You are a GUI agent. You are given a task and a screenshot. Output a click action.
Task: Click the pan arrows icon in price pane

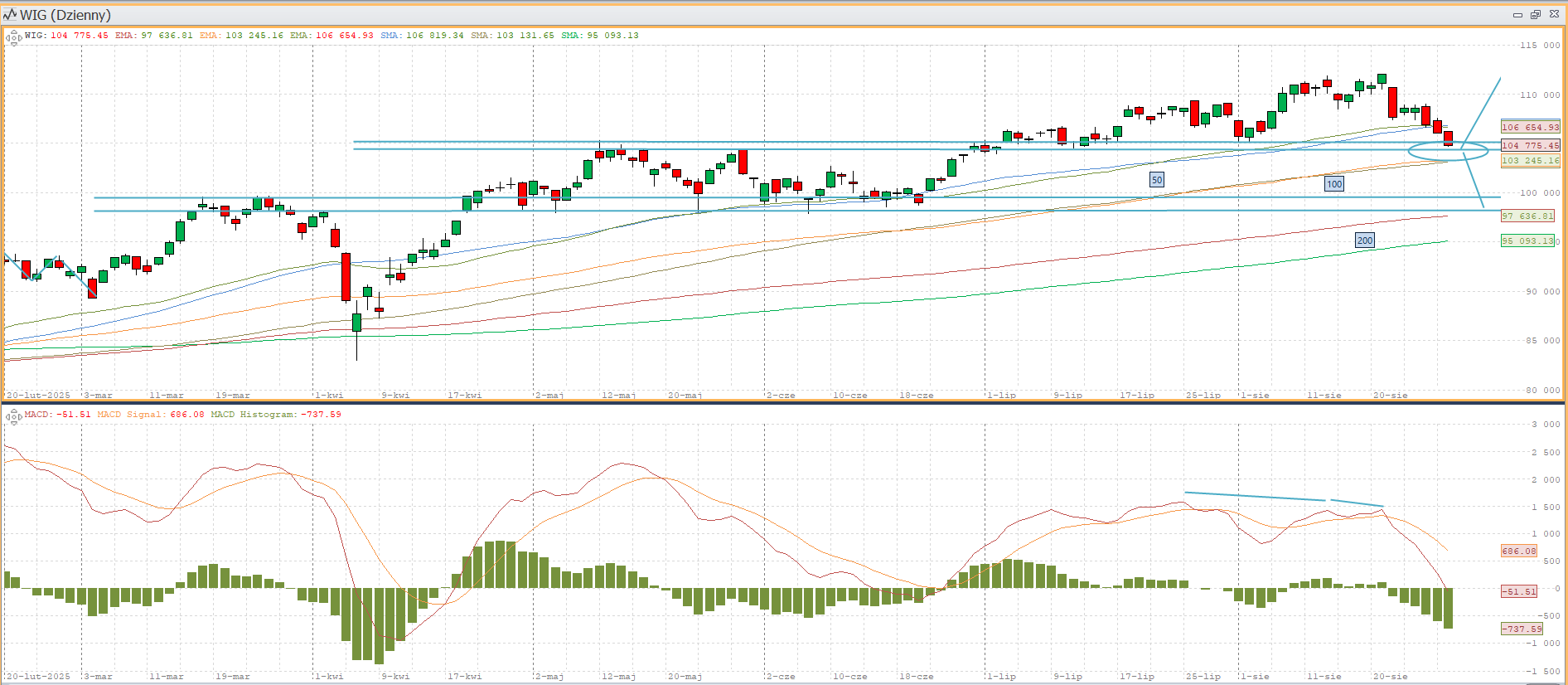(x=13, y=37)
